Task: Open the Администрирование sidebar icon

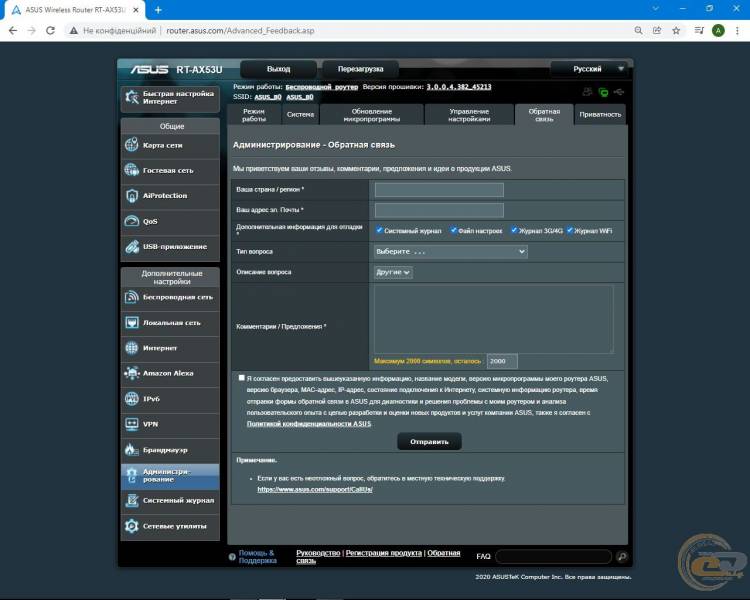Action: coord(132,475)
